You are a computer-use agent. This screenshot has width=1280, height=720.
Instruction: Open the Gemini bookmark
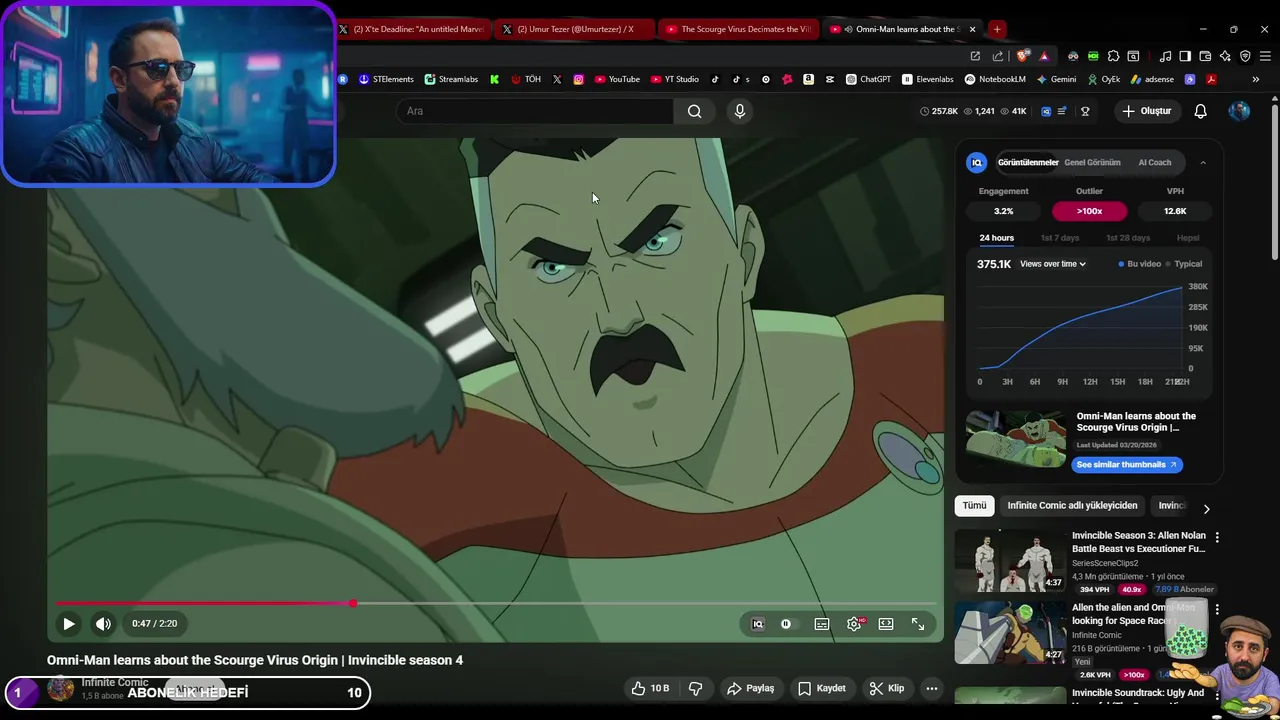(x=1056, y=79)
